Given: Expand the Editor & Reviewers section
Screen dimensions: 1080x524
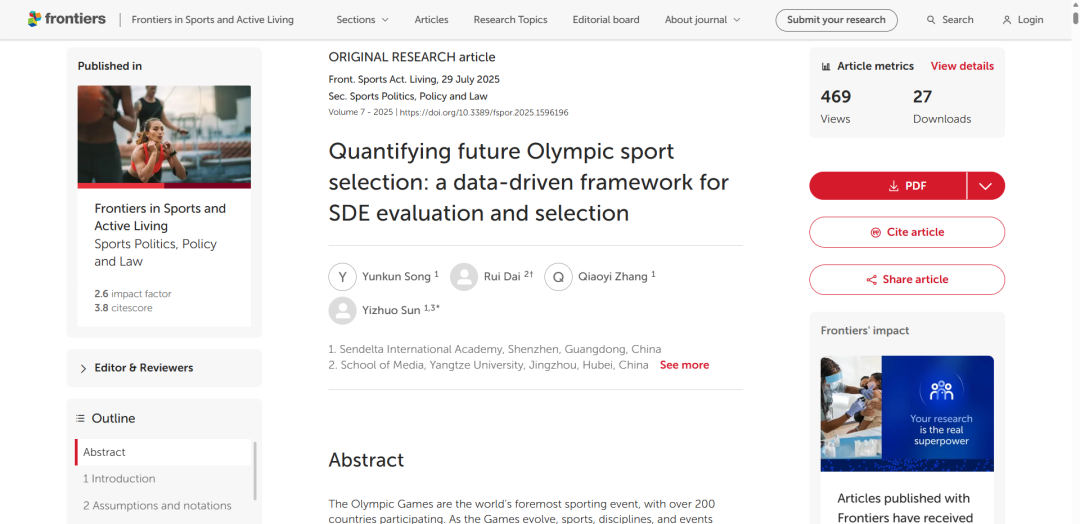Looking at the screenshot, I should [164, 368].
